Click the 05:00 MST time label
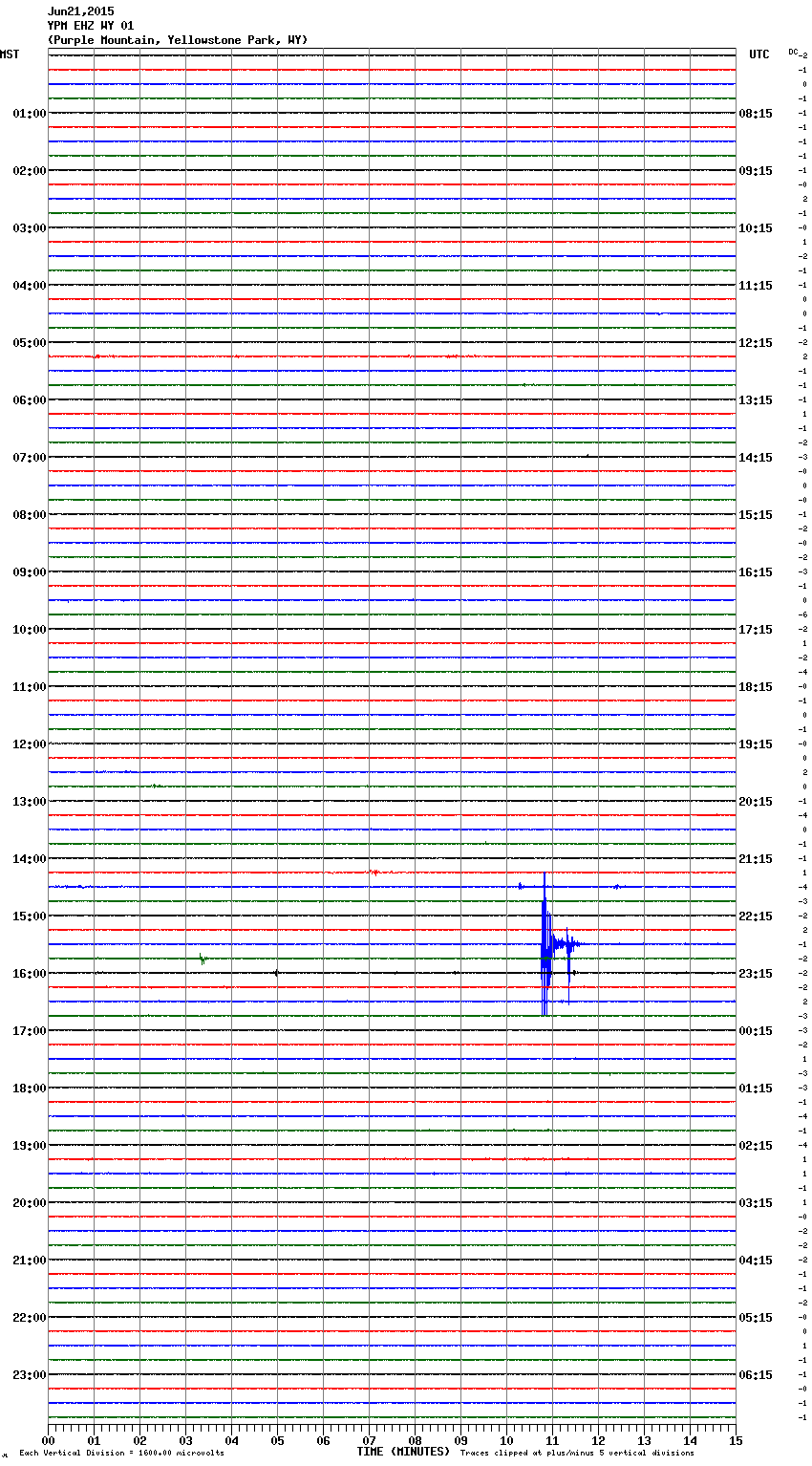 [x=30, y=343]
